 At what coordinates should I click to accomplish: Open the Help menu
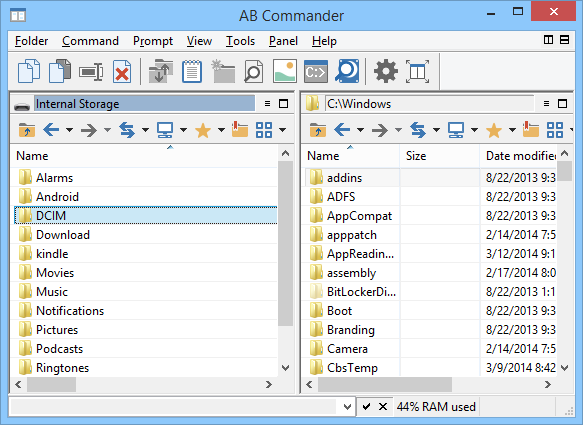coord(324,41)
